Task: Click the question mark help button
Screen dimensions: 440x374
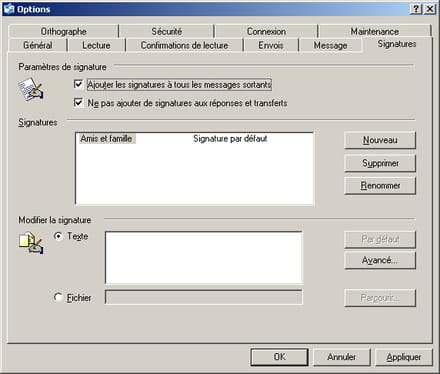Action: click(x=416, y=9)
